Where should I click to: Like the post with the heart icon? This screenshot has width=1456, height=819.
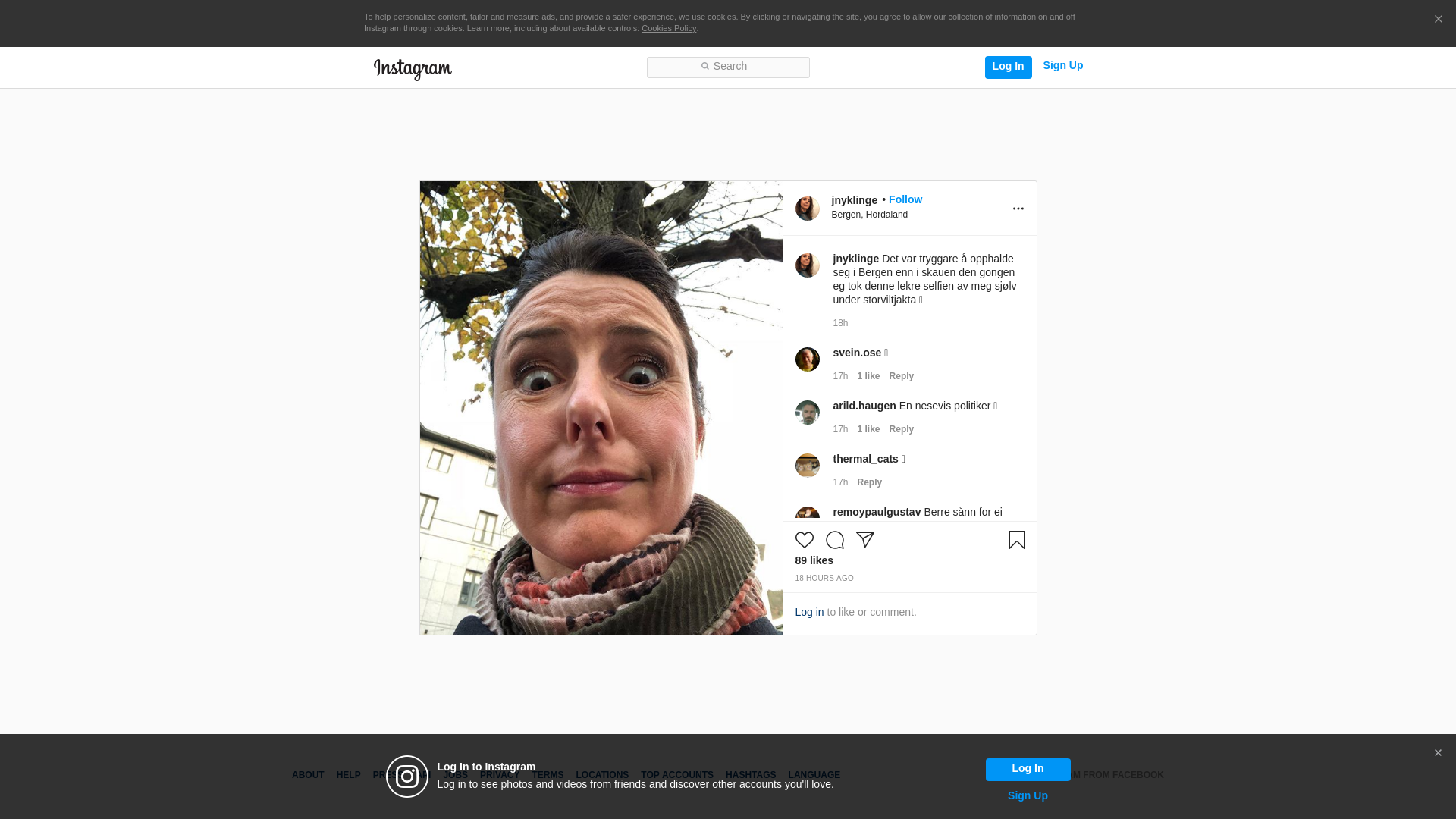click(804, 540)
